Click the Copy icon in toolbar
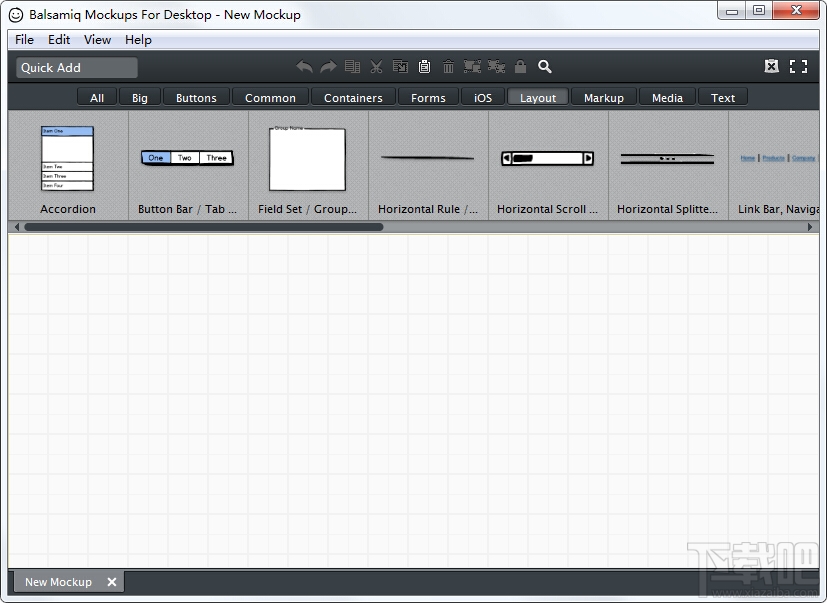The width and height of the screenshot is (827, 603). 400,67
